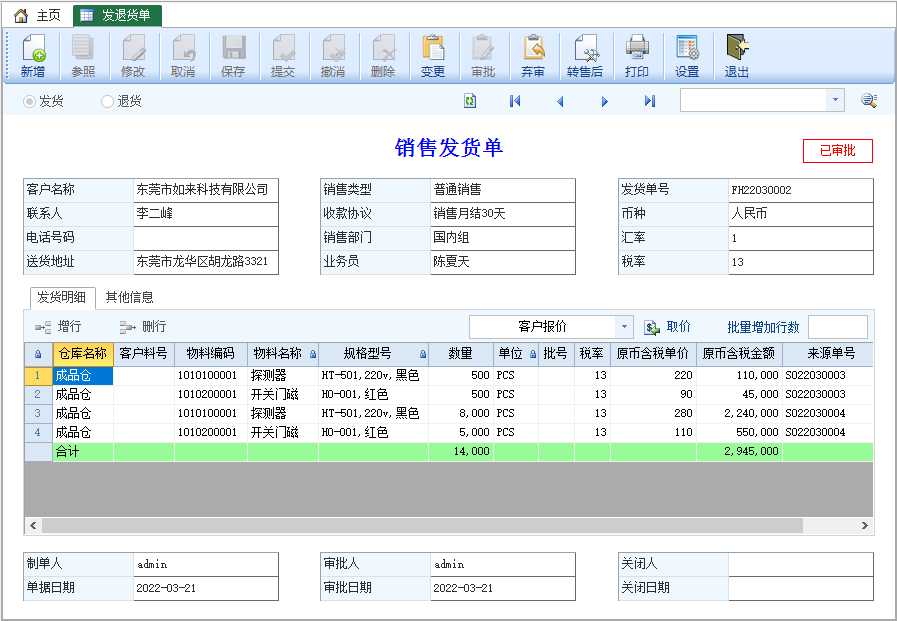Click the 原币含税单价 column header
The height and width of the screenshot is (621, 897).
pos(653,354)
